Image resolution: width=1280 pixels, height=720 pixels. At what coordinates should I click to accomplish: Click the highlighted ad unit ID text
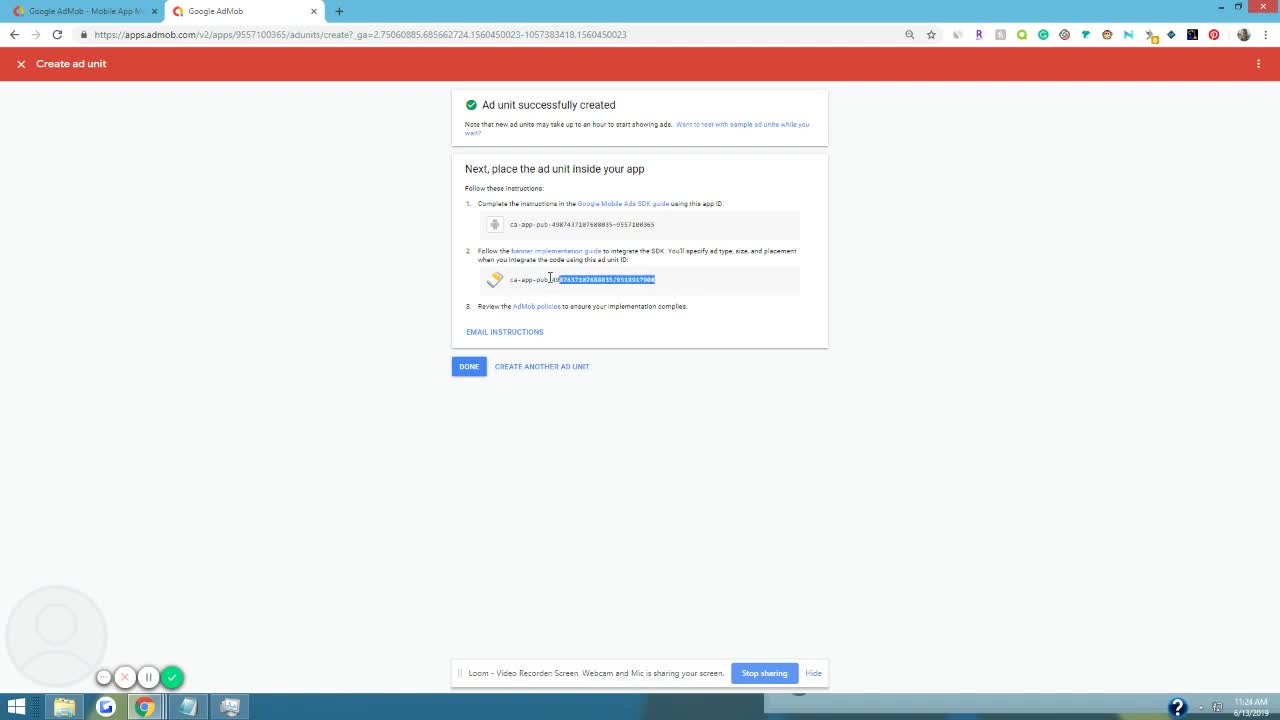607,280
